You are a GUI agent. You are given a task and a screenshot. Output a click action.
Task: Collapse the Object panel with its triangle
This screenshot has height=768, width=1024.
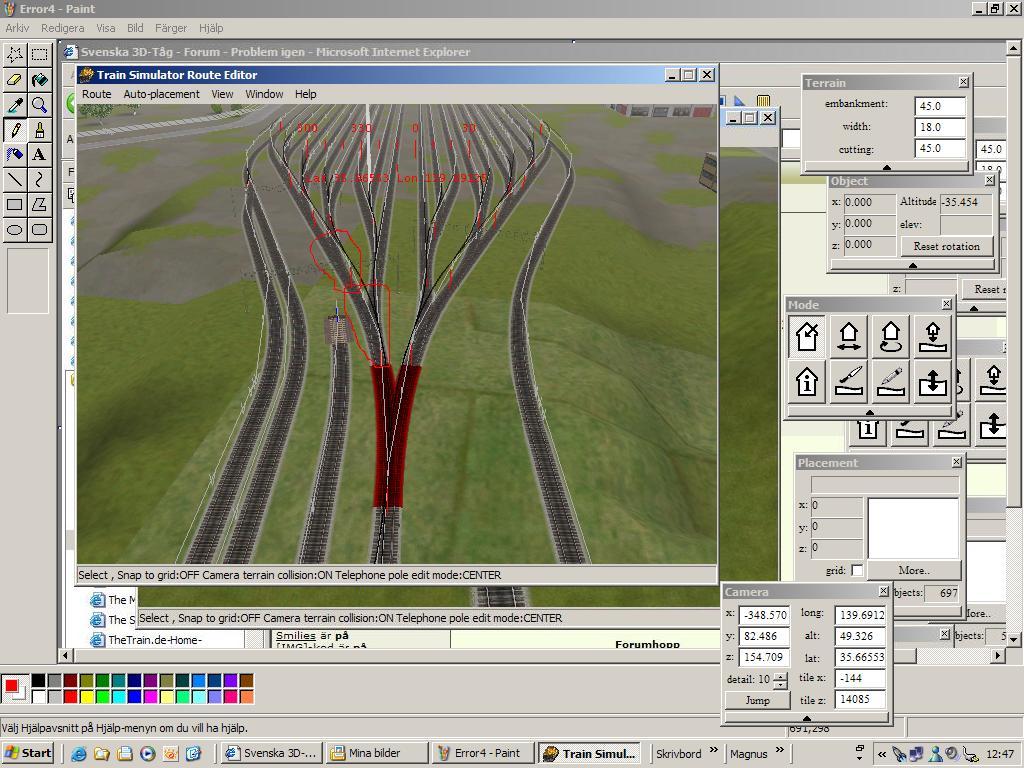point(913,266)
